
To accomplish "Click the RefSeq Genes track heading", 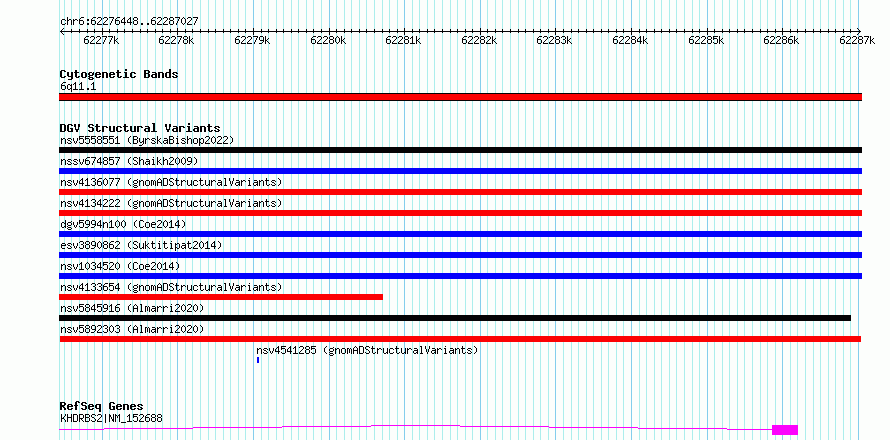I will [x=102, y=407].
